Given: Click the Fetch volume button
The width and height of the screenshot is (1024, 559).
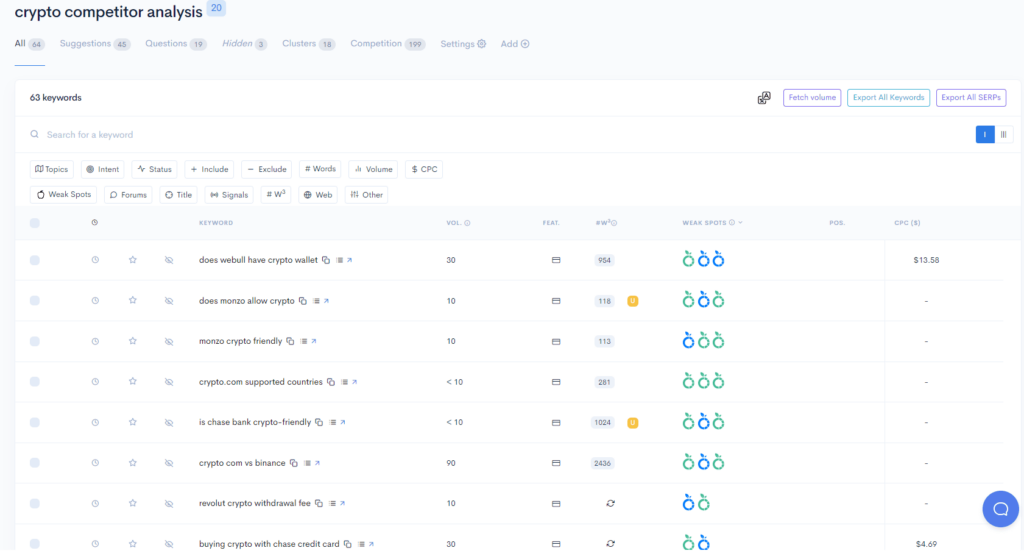Looking at the screenshot, I should coord(812,98).
